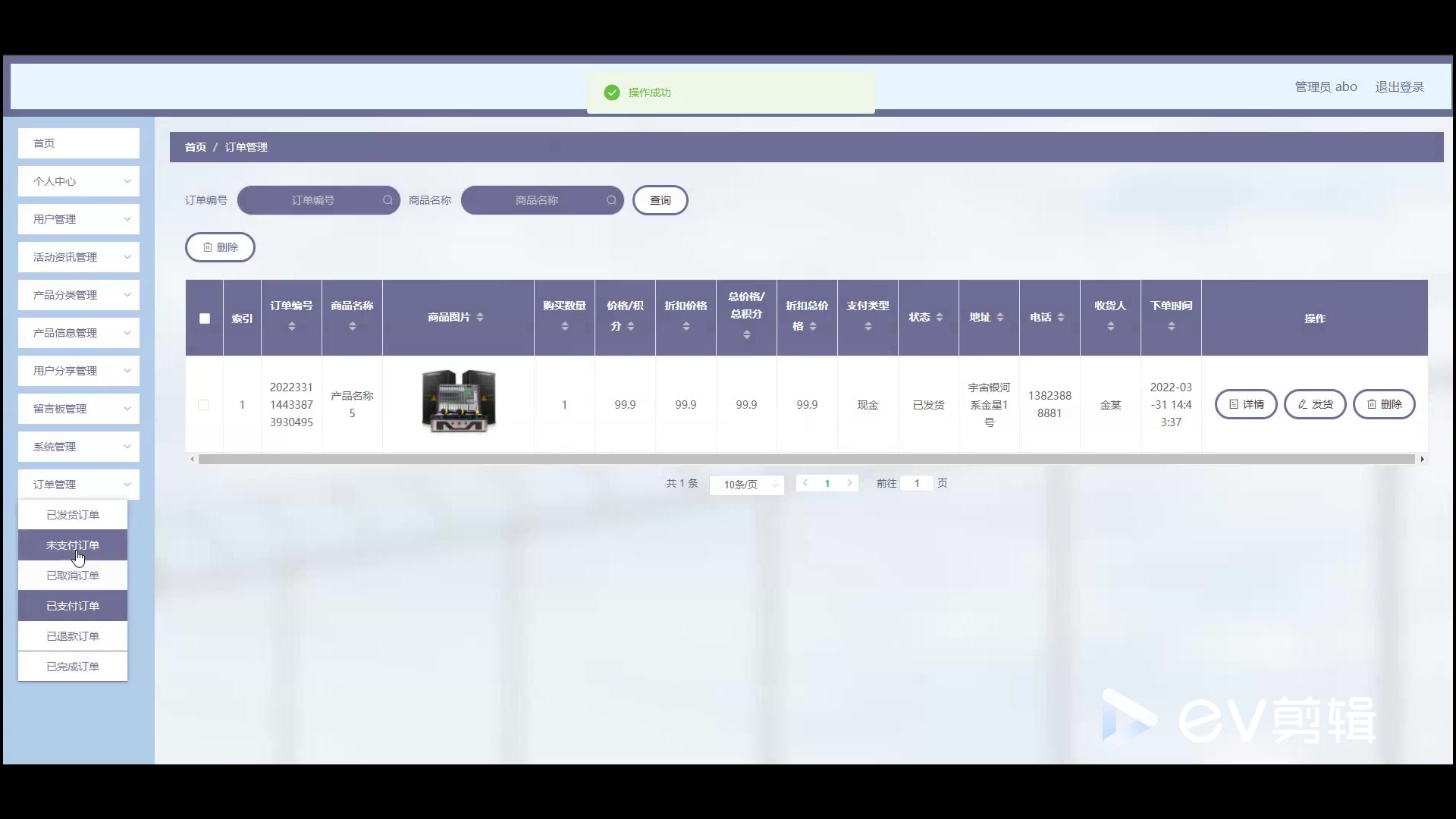Check the first order row checkbox
The height and width of the screenshot is (819, 1456).
coord(203,405)
